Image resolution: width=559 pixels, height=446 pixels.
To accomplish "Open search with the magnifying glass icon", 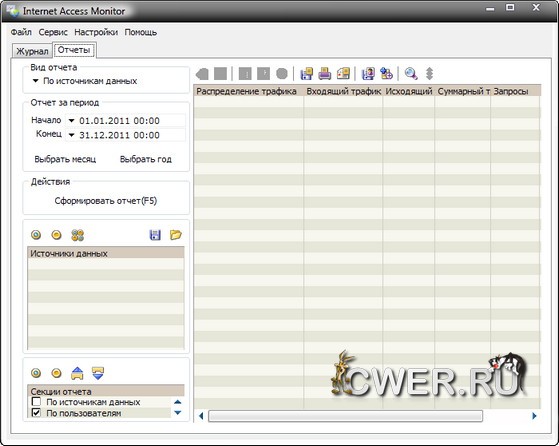I will pos(411,74).
